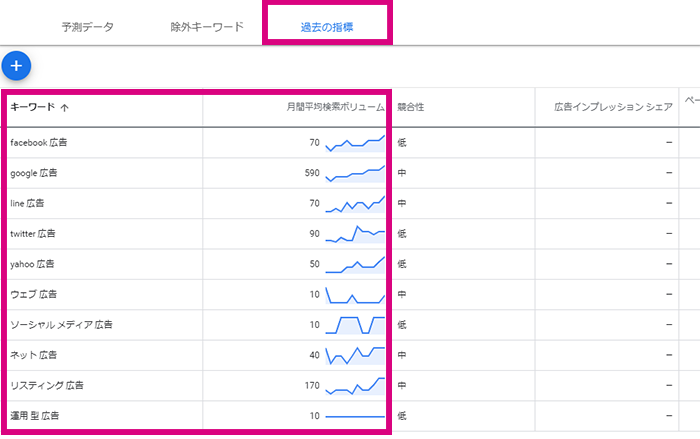Select the yahoo 広告 keyword
Screen dimensions: 700x439
(32, 264)
